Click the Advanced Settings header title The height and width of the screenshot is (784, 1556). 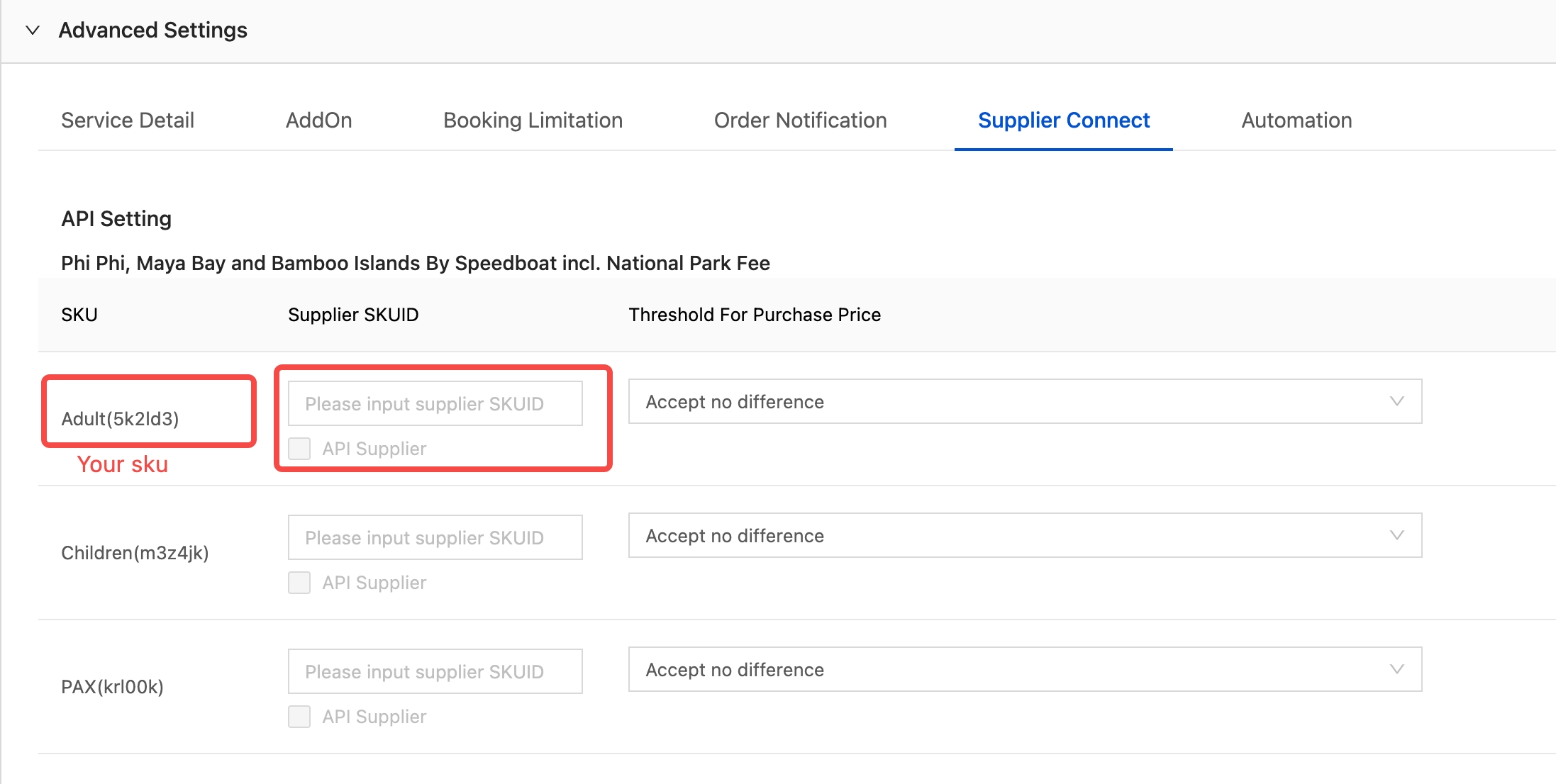pyautogui.click(x=152, y=30)
